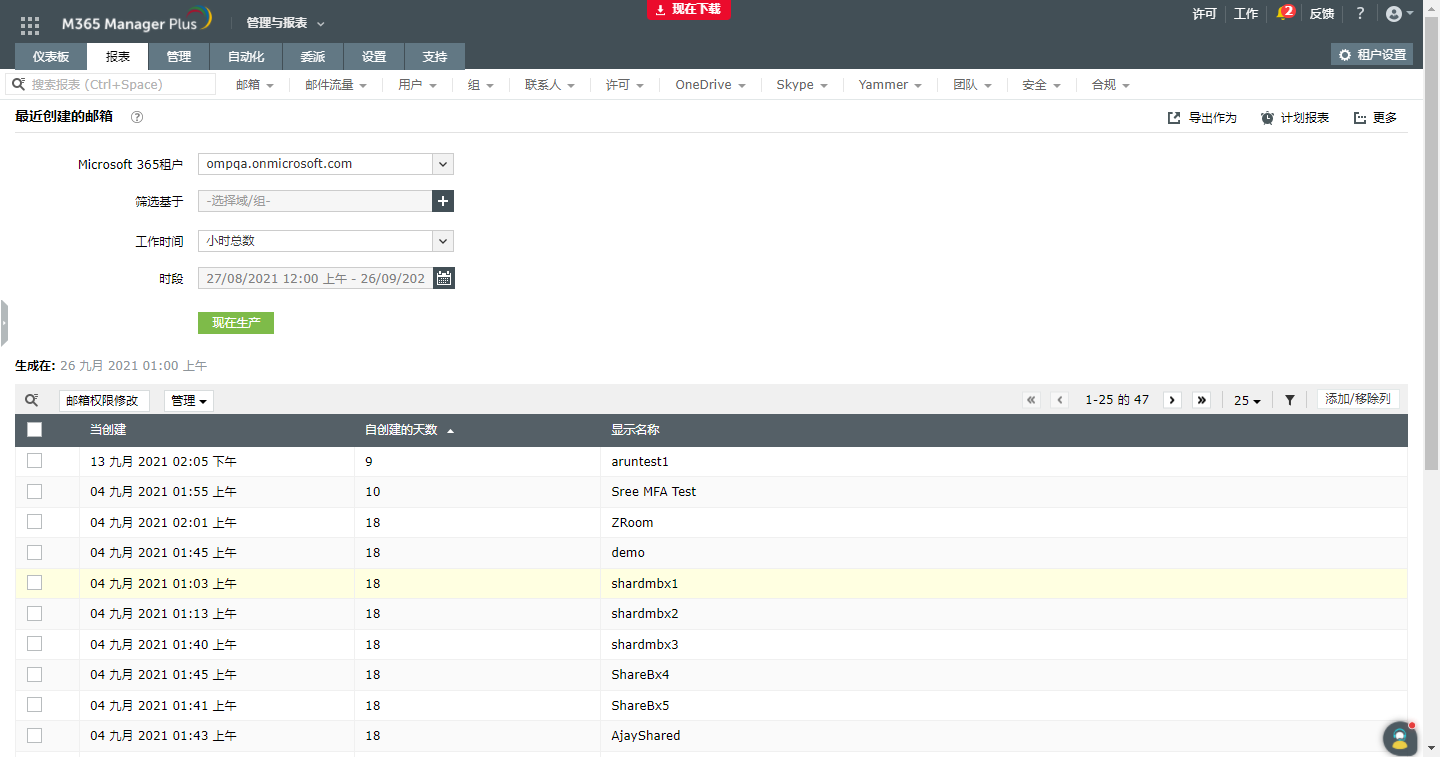1440x757 pixels.
Task: Expand the Skype reports menu
Action: 802,85
